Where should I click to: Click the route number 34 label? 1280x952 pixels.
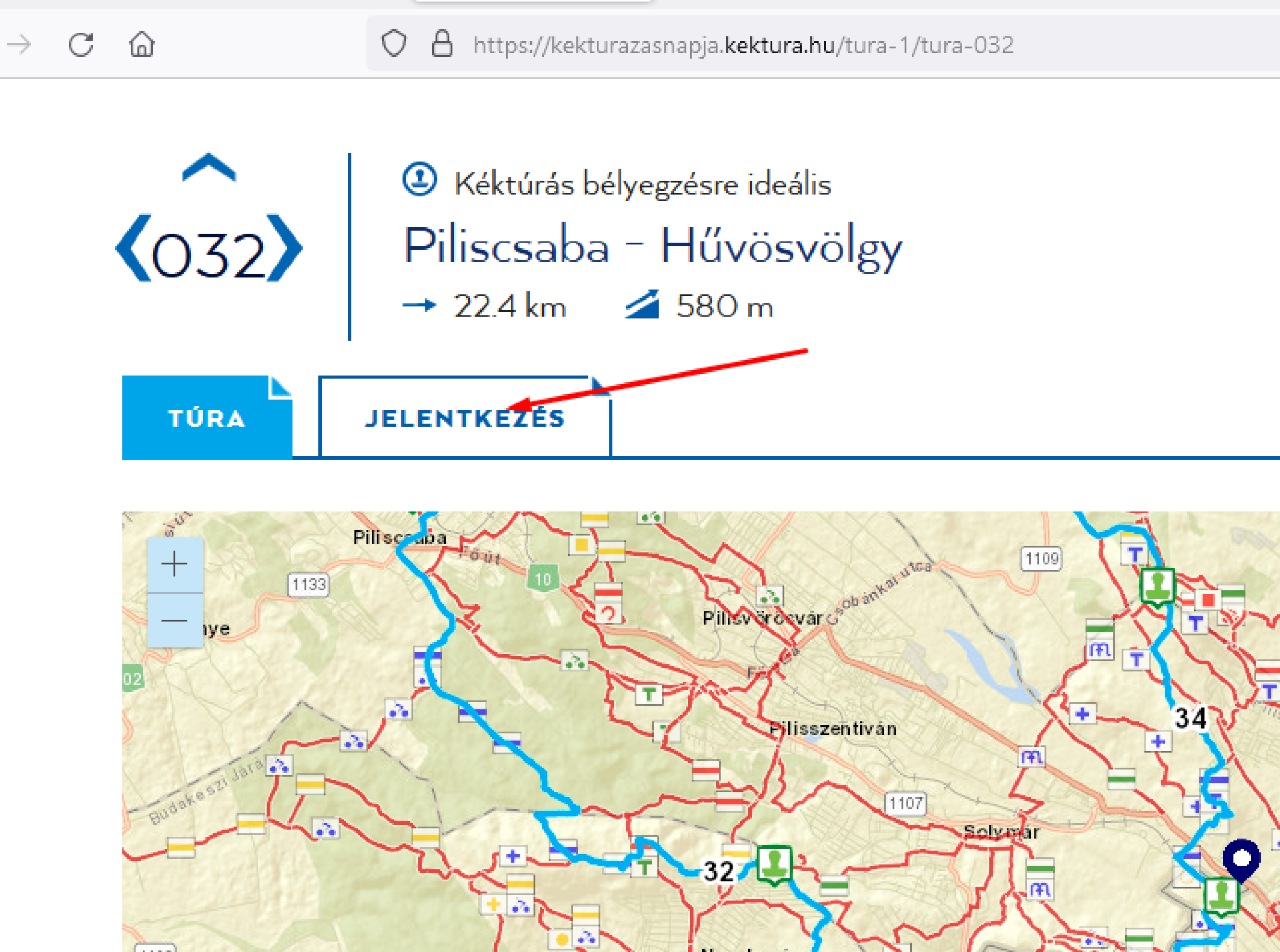[x=1191, y=719]
